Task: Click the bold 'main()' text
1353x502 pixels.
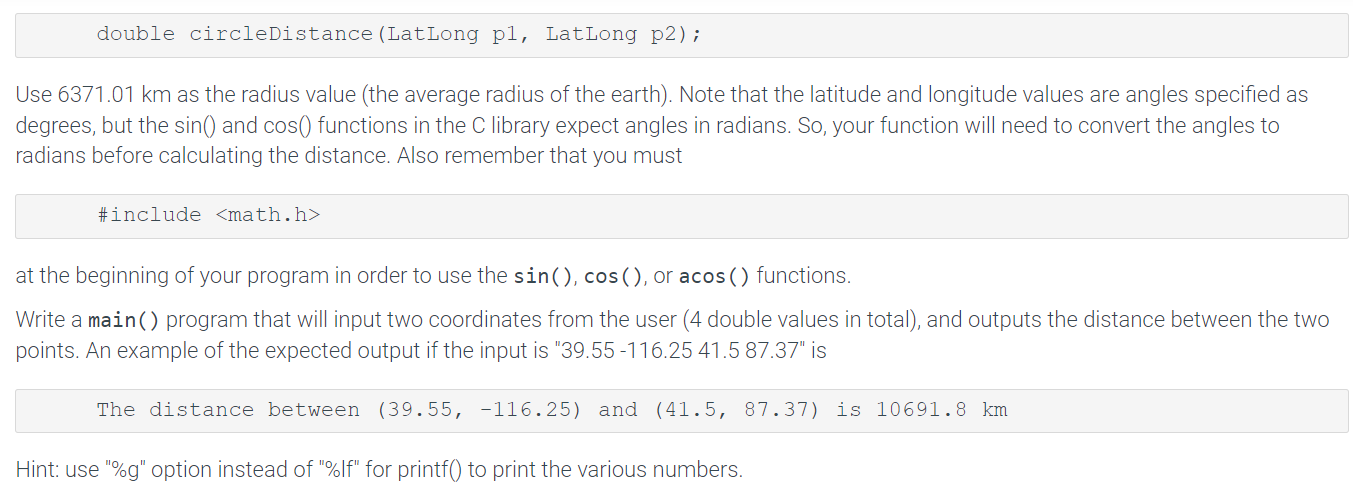Action: tap(124, 321)
